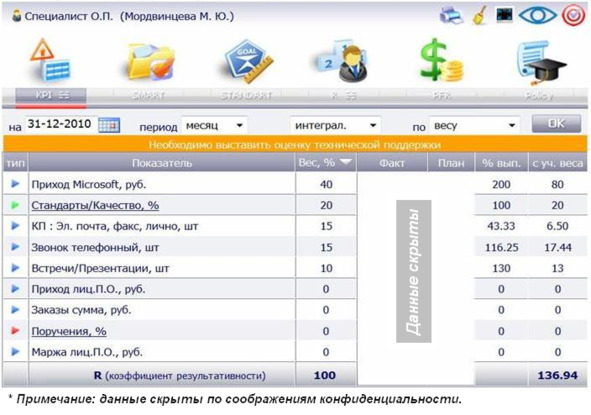This screenshot has height=415, width=591.
Task: Click the broom clean-up icon
Action: [480, 16]
